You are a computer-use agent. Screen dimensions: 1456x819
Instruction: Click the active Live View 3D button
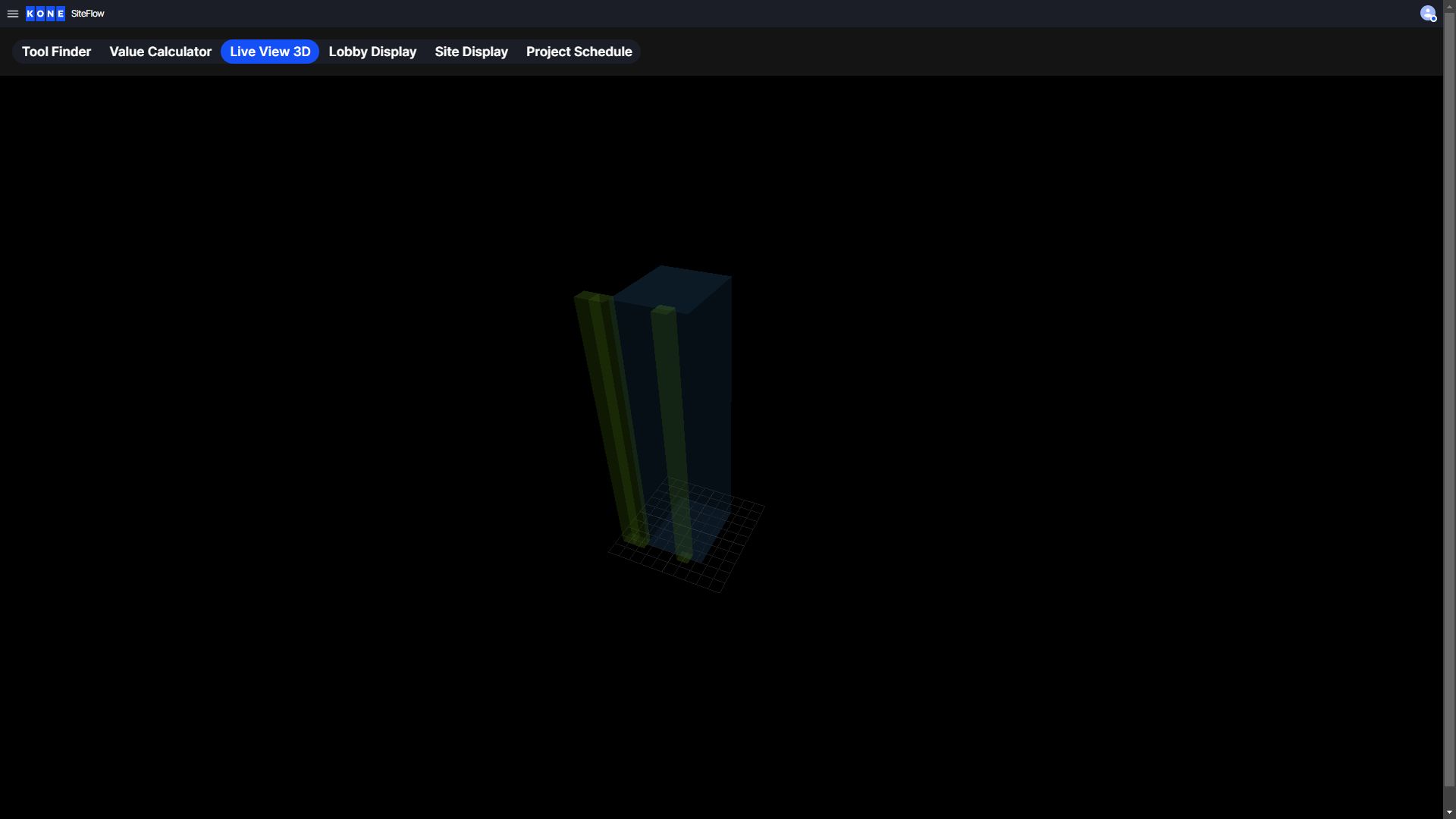[270, 52]
